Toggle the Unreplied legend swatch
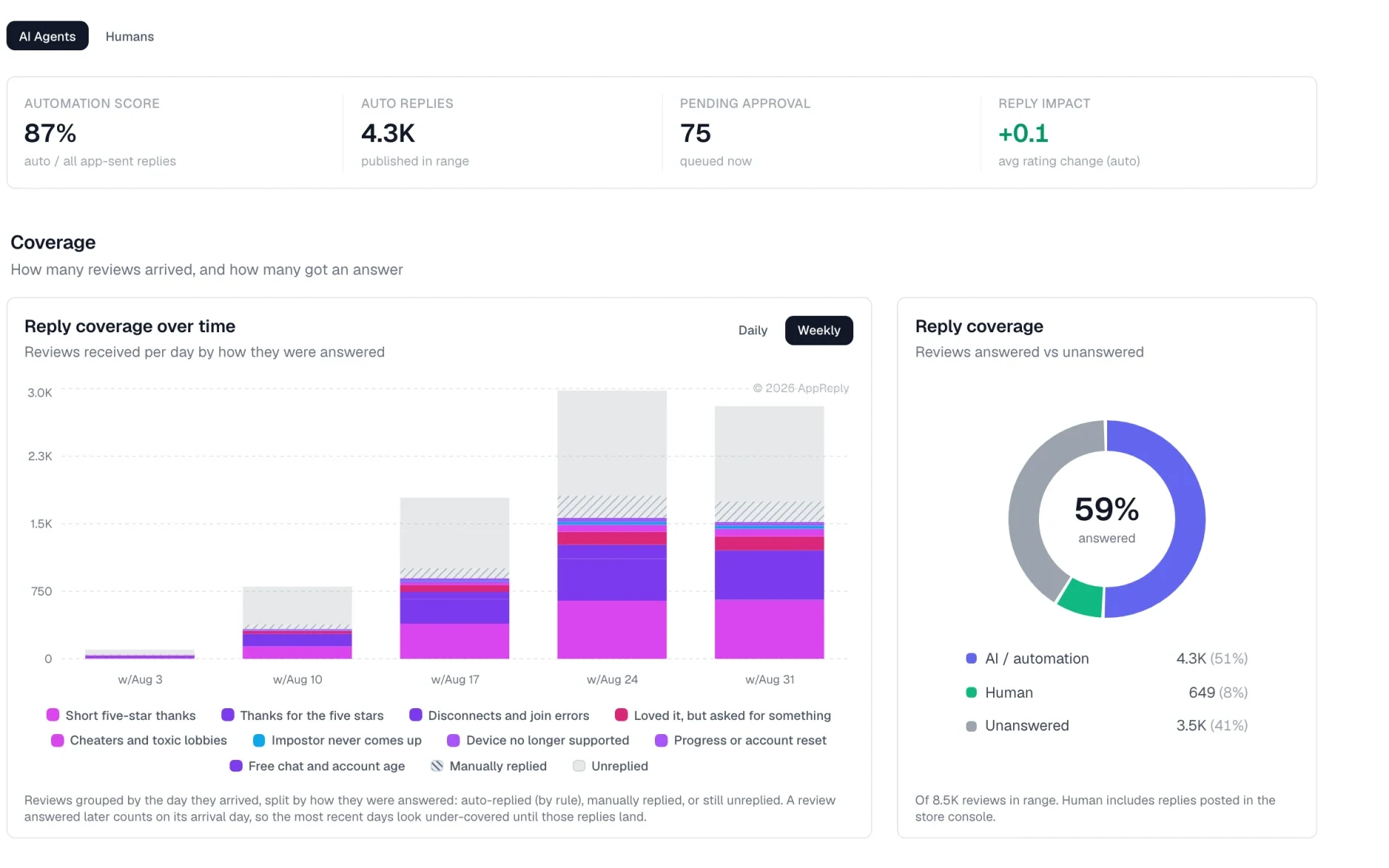1389x868 pixels. 579,766
